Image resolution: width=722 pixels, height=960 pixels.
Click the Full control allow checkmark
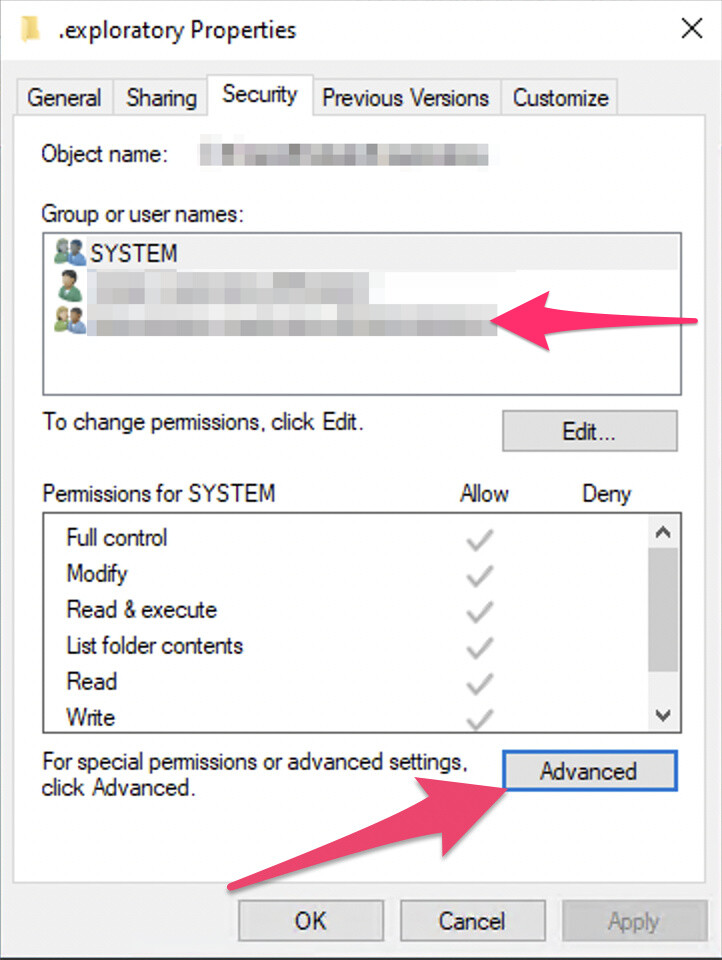tap(479, 539)
